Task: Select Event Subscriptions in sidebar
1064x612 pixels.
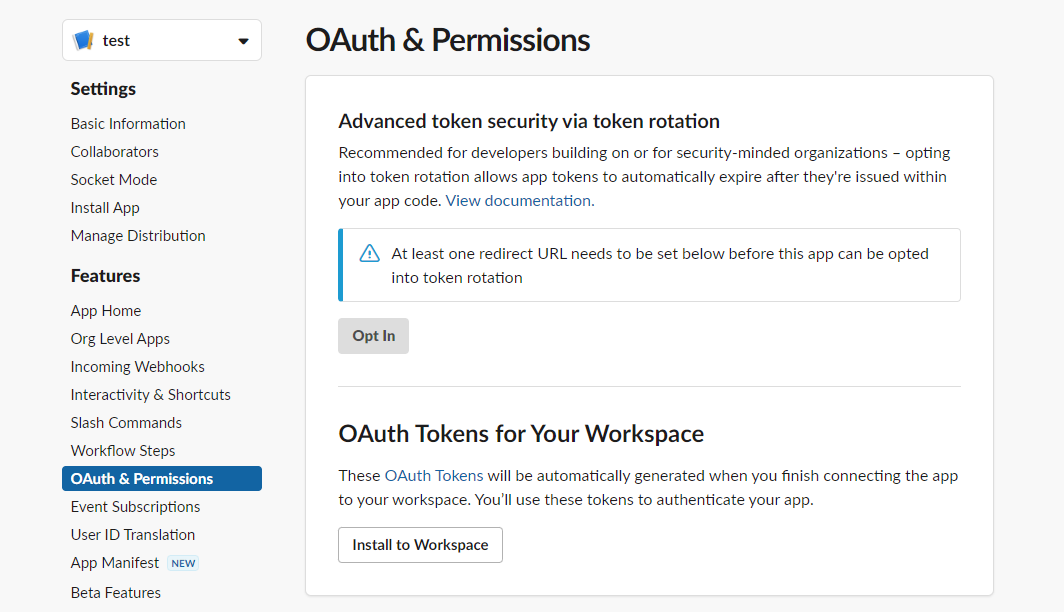Action: pyautogui.click(x=135, y=507)
